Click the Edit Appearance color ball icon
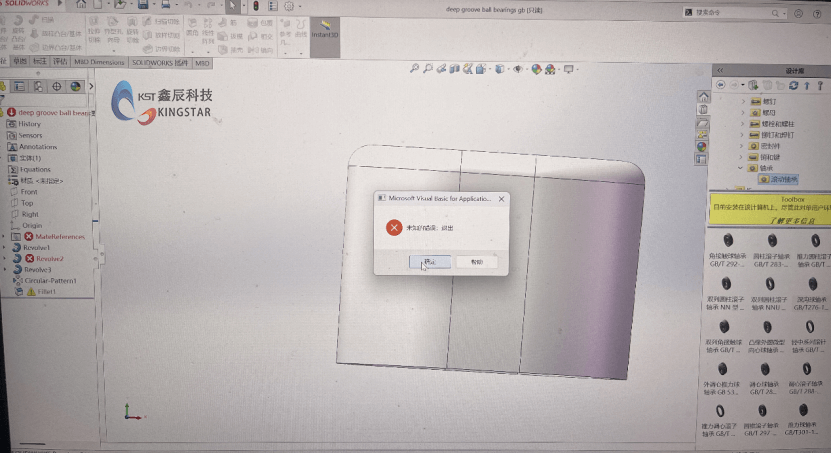This screenshot has height=453, width=831. [x=536, y=69]
